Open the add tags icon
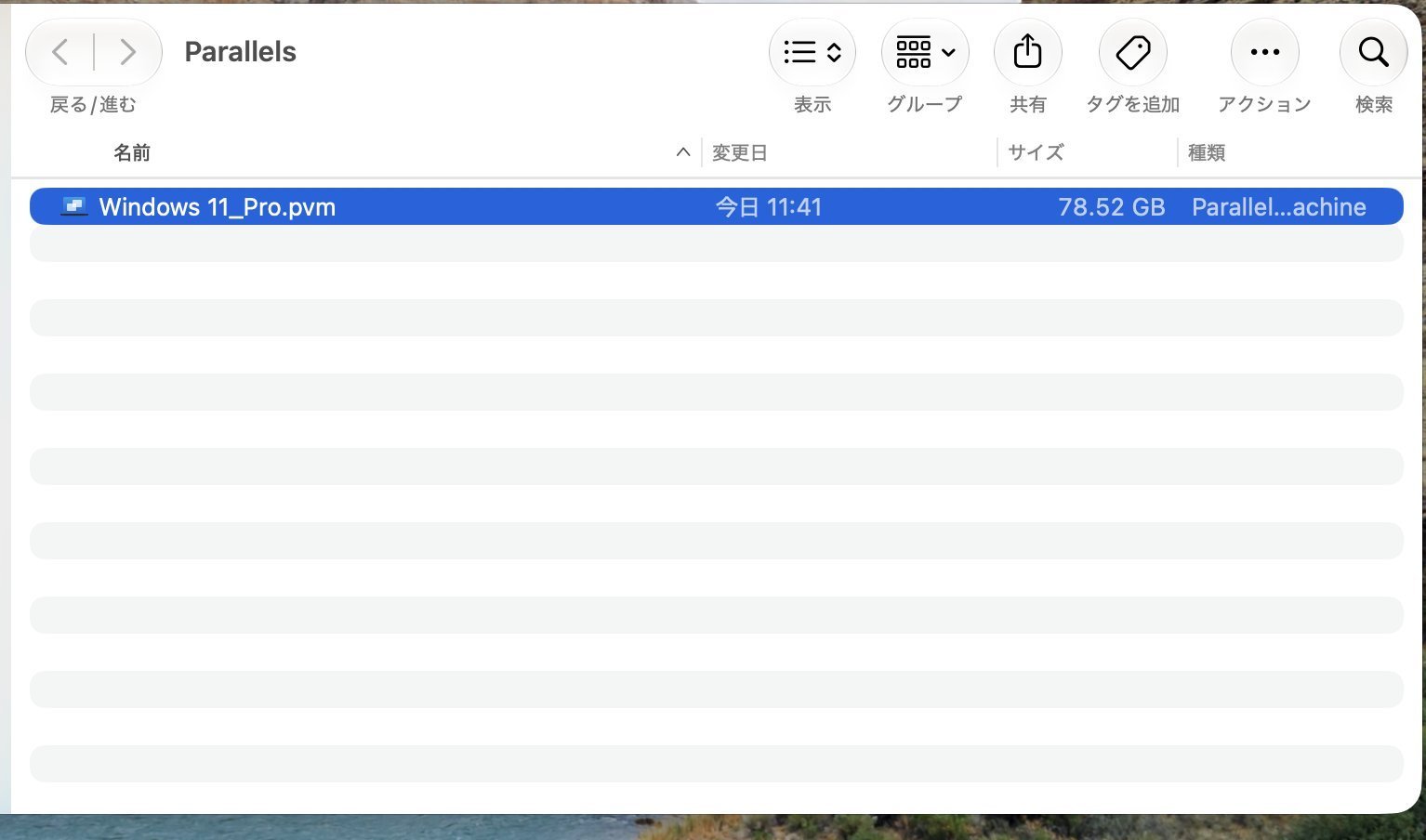Screen dimensions: 1426x840 click(1132, 52)
